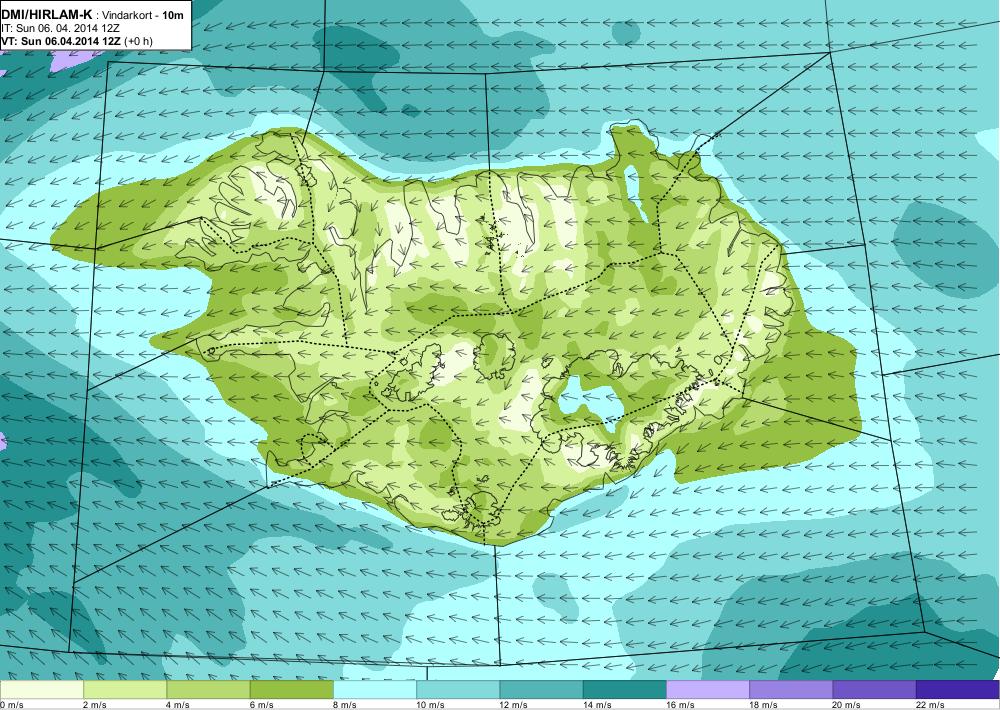Choose the olive green 6 m/s legend swatch

click(291, 690)
